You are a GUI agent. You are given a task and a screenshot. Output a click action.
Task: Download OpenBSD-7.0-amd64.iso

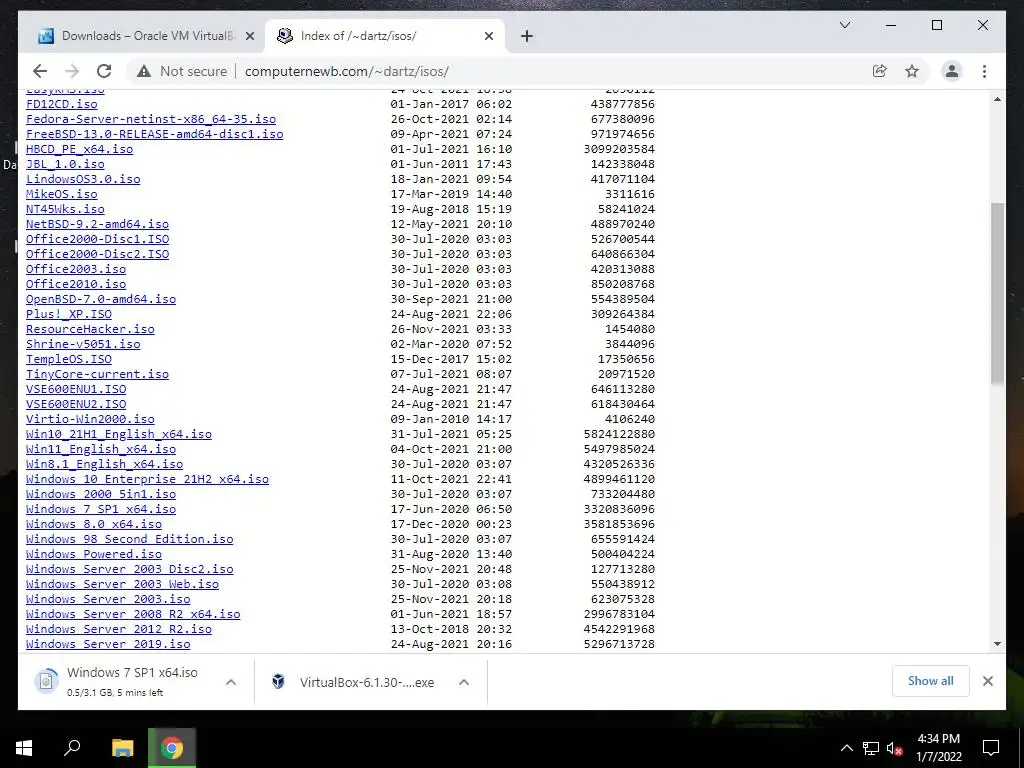[x=101, y=300]
